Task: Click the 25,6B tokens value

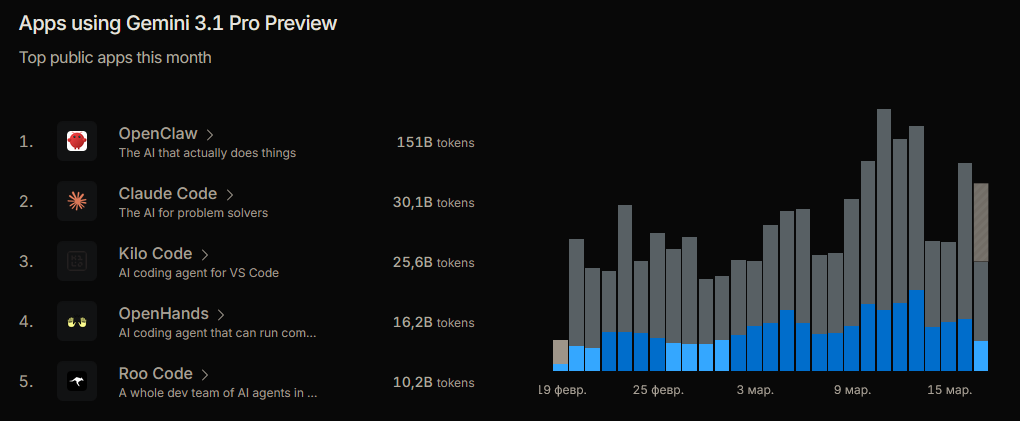Action: coord(433,262)
